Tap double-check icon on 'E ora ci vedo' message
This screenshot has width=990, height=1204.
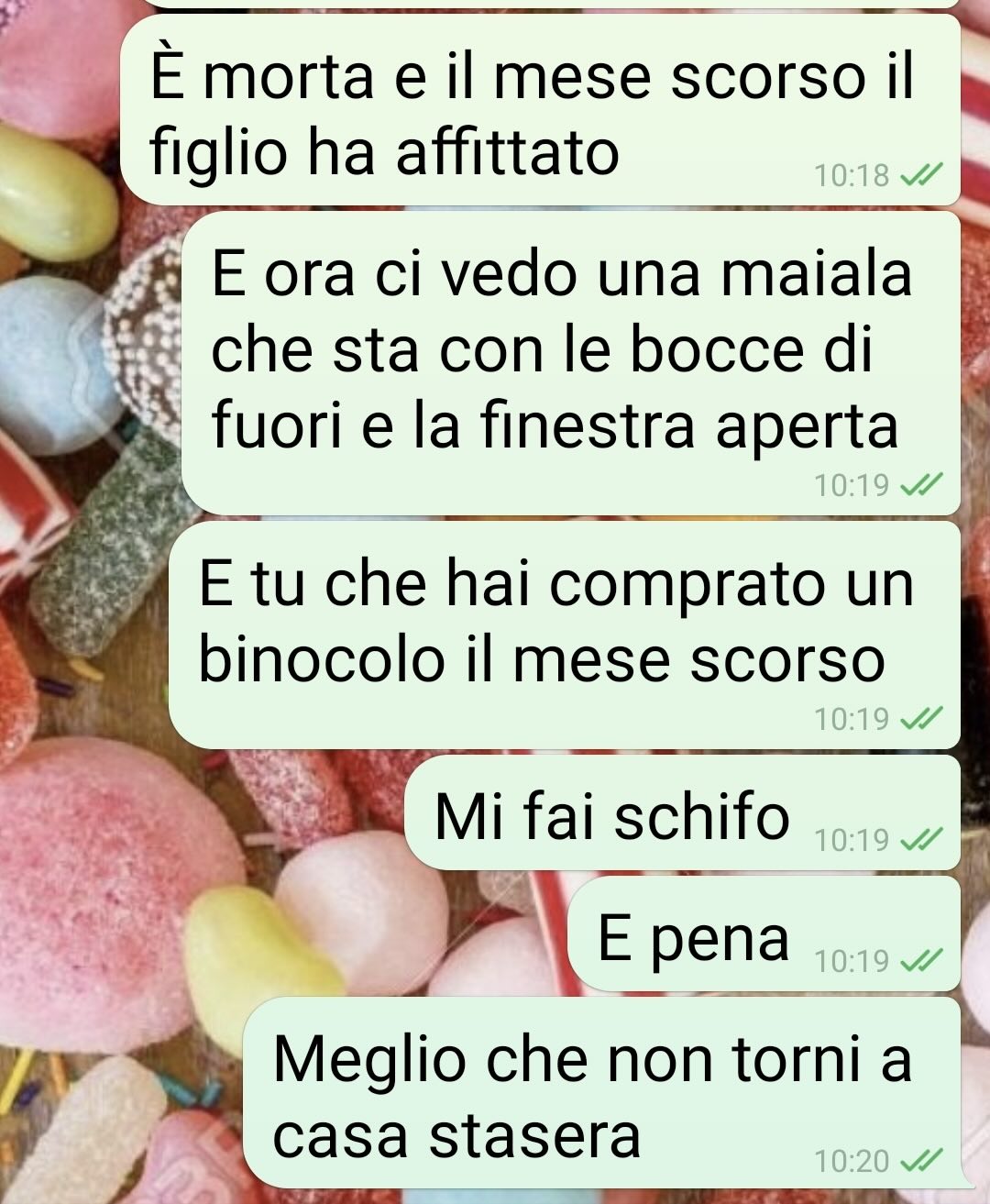click(x=920, y=485)
